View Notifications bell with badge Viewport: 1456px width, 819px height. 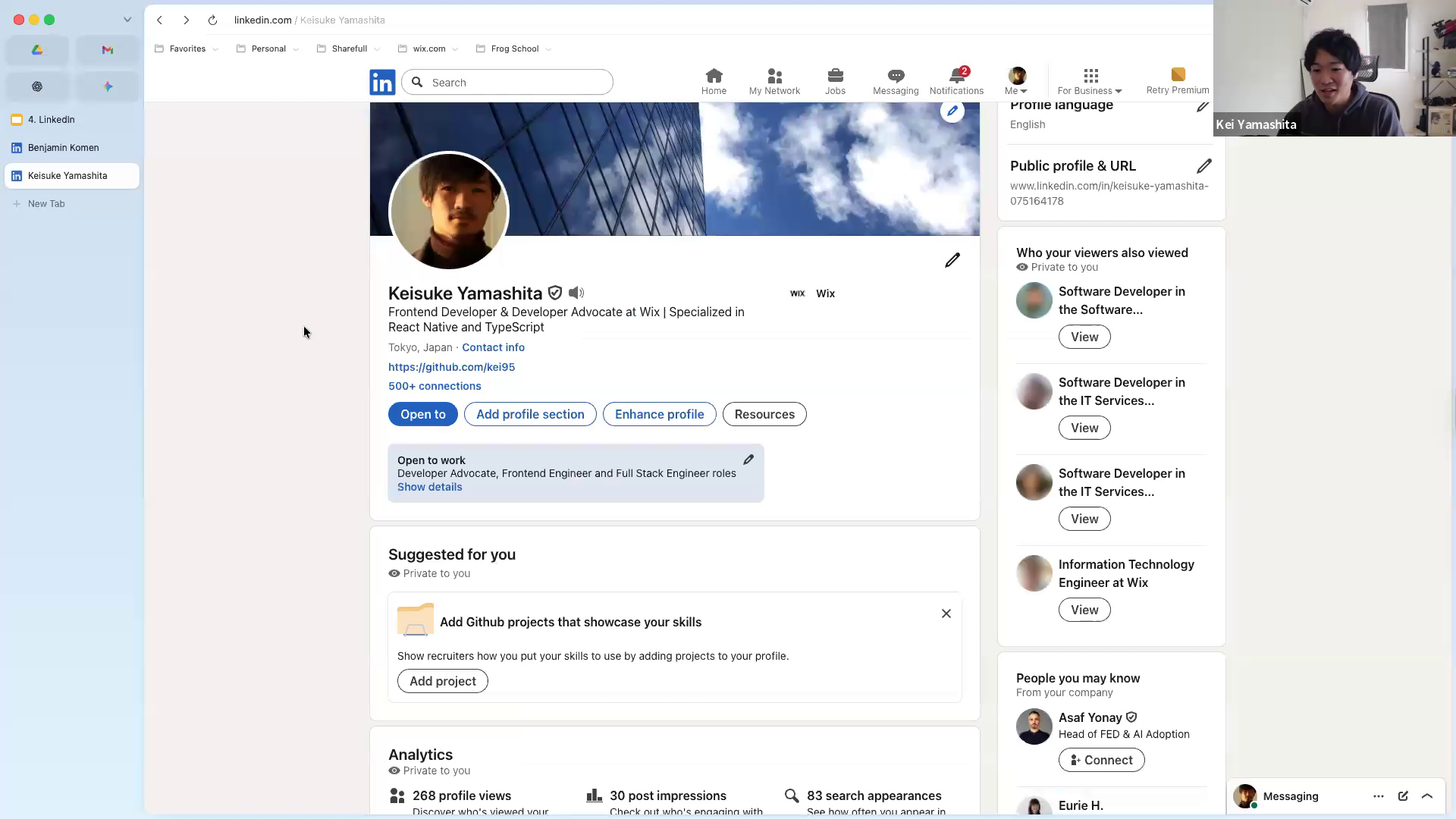956,82
